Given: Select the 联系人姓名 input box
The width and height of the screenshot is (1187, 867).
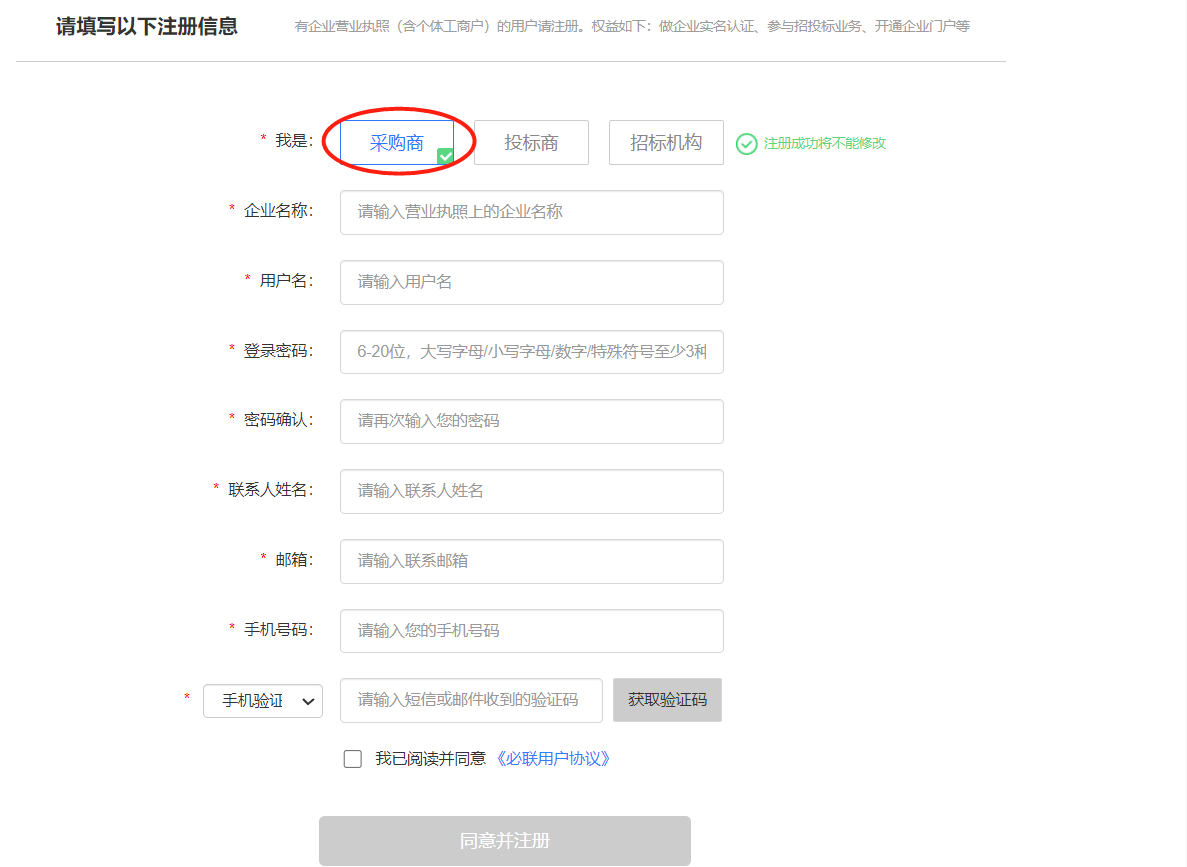Looking at the screenshot, I should point(531,491).
